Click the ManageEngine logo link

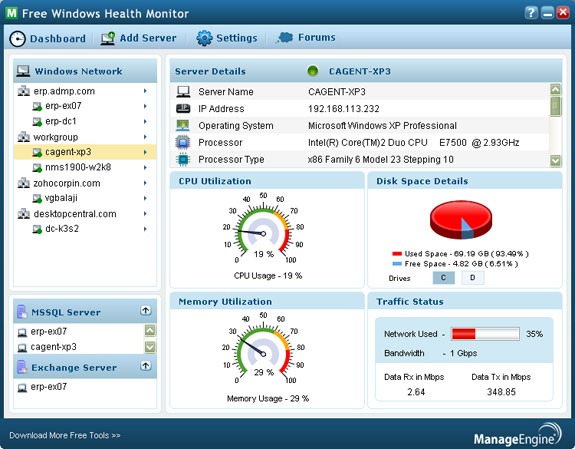[x=517, y=435]
